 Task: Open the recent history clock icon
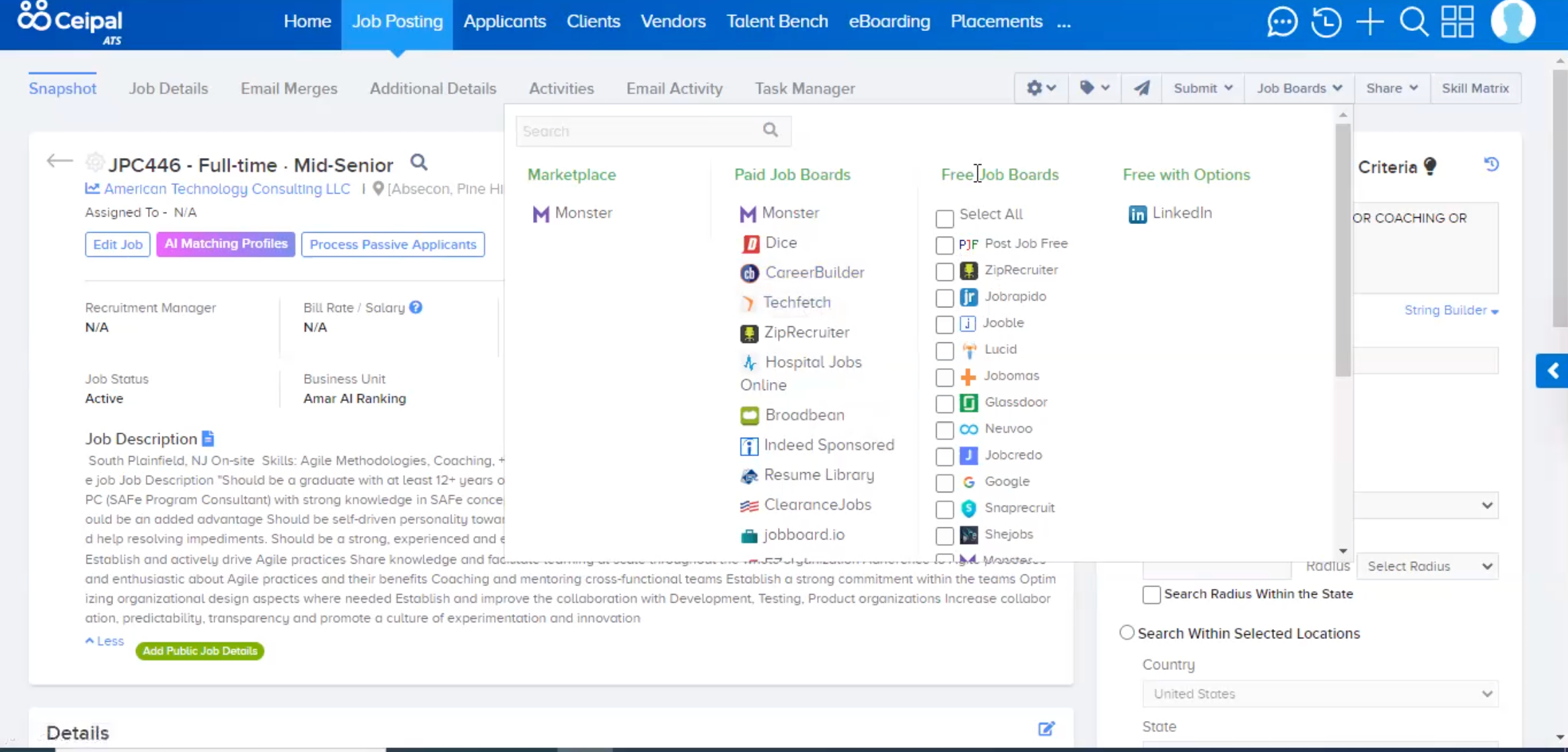tap(1326, 22)
